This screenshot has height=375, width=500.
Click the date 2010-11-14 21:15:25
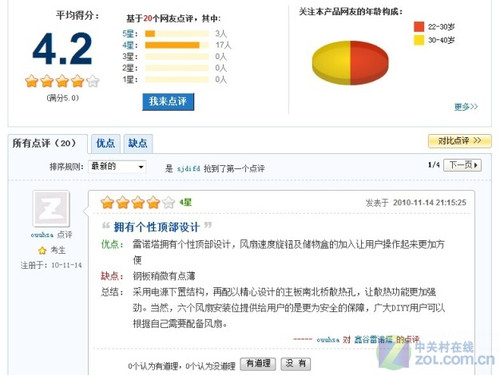click(x=429, y=202)
